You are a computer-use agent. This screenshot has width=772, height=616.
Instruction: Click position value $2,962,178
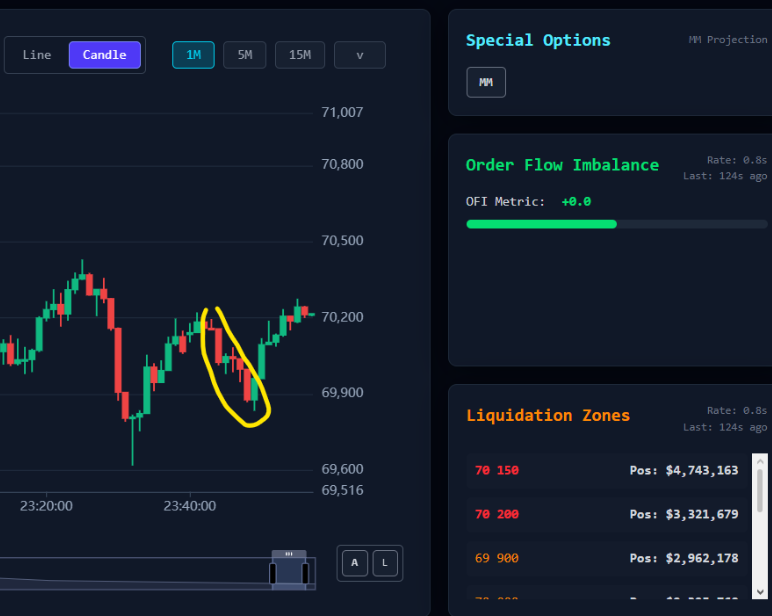[x=702, y=558]
